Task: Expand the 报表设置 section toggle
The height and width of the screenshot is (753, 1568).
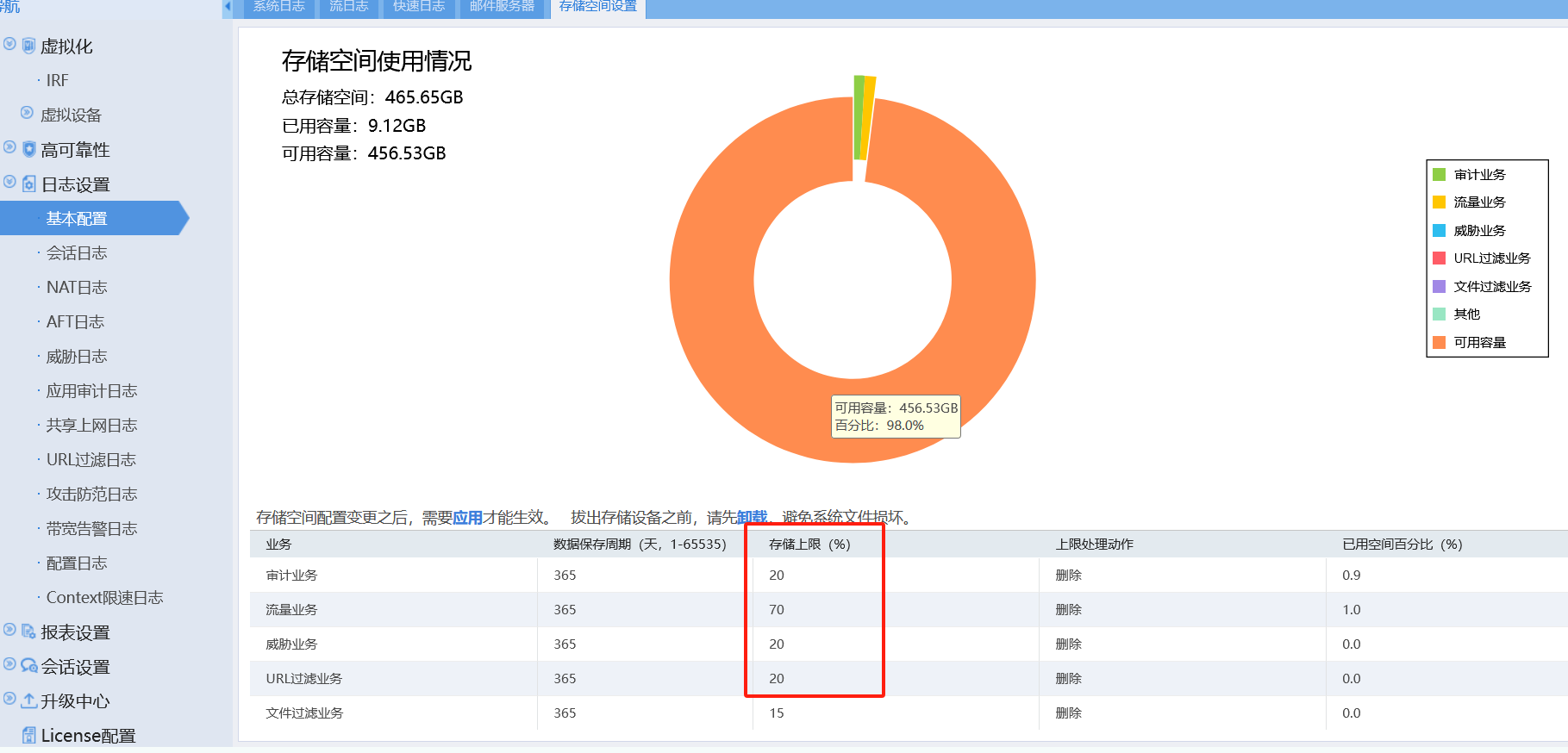Action: click(9, 630)
